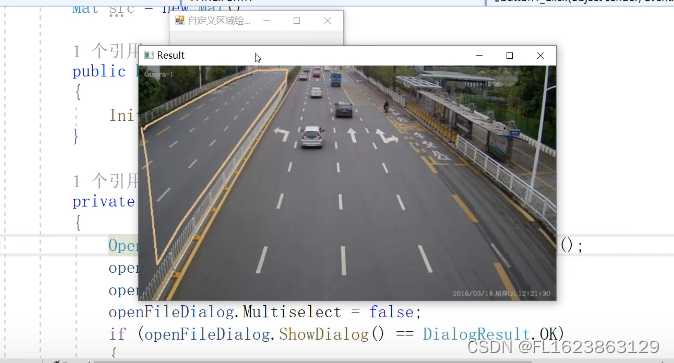The image size is (674, 363).
Task: Maximize the Result window
Action: point(509,55)
